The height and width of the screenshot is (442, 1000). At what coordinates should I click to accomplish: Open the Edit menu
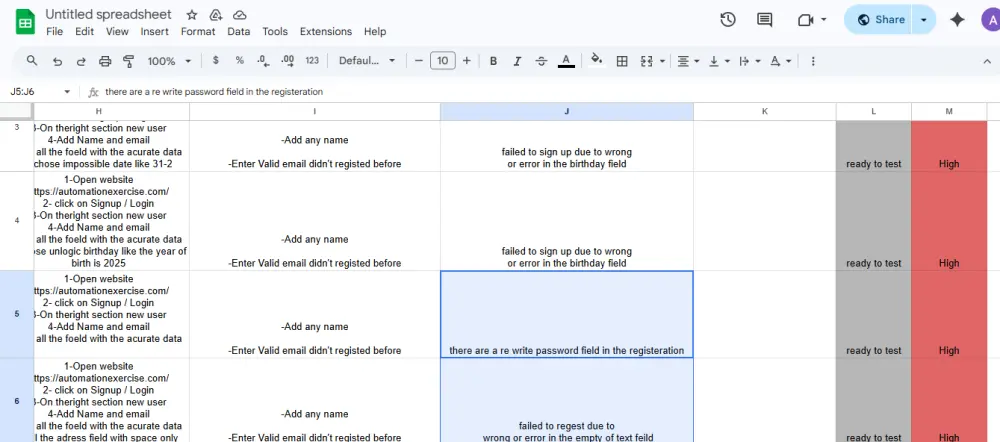point(84,31)
